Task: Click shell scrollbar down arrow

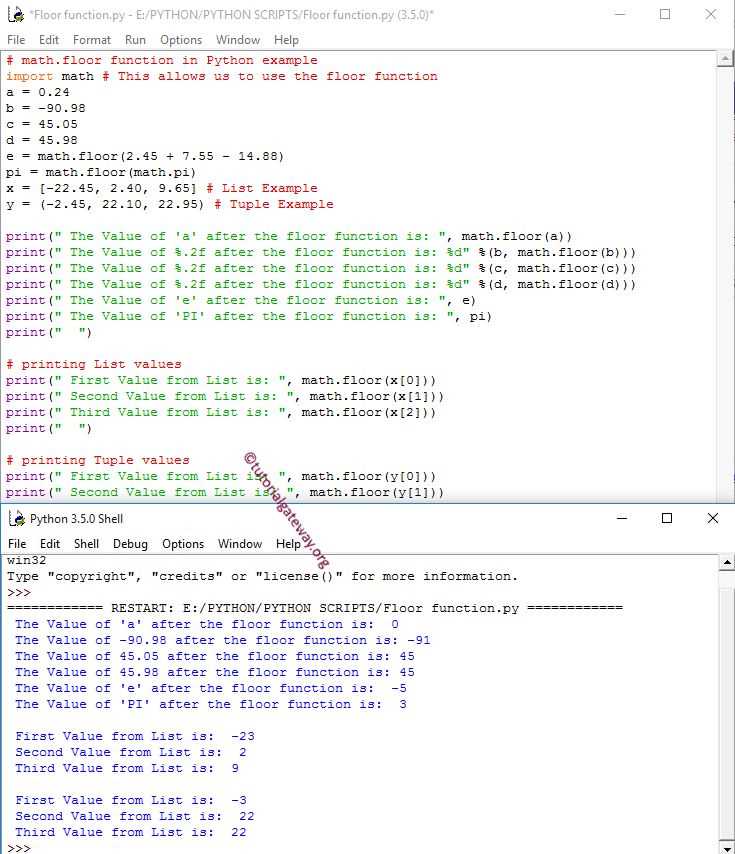Action: (x=726, y=849)
